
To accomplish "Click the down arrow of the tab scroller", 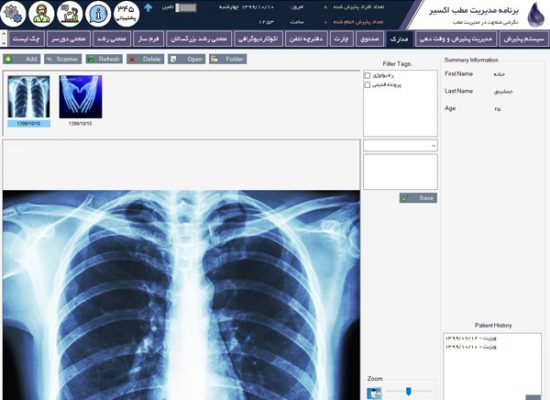I will [x=4, y=44].
